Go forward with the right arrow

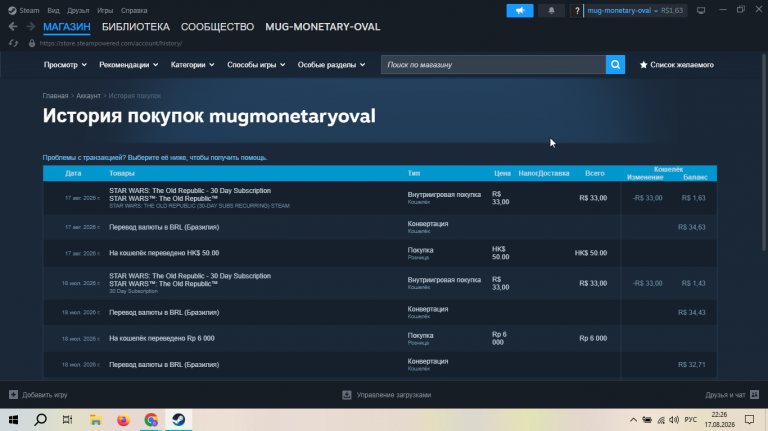click(30, 27)
